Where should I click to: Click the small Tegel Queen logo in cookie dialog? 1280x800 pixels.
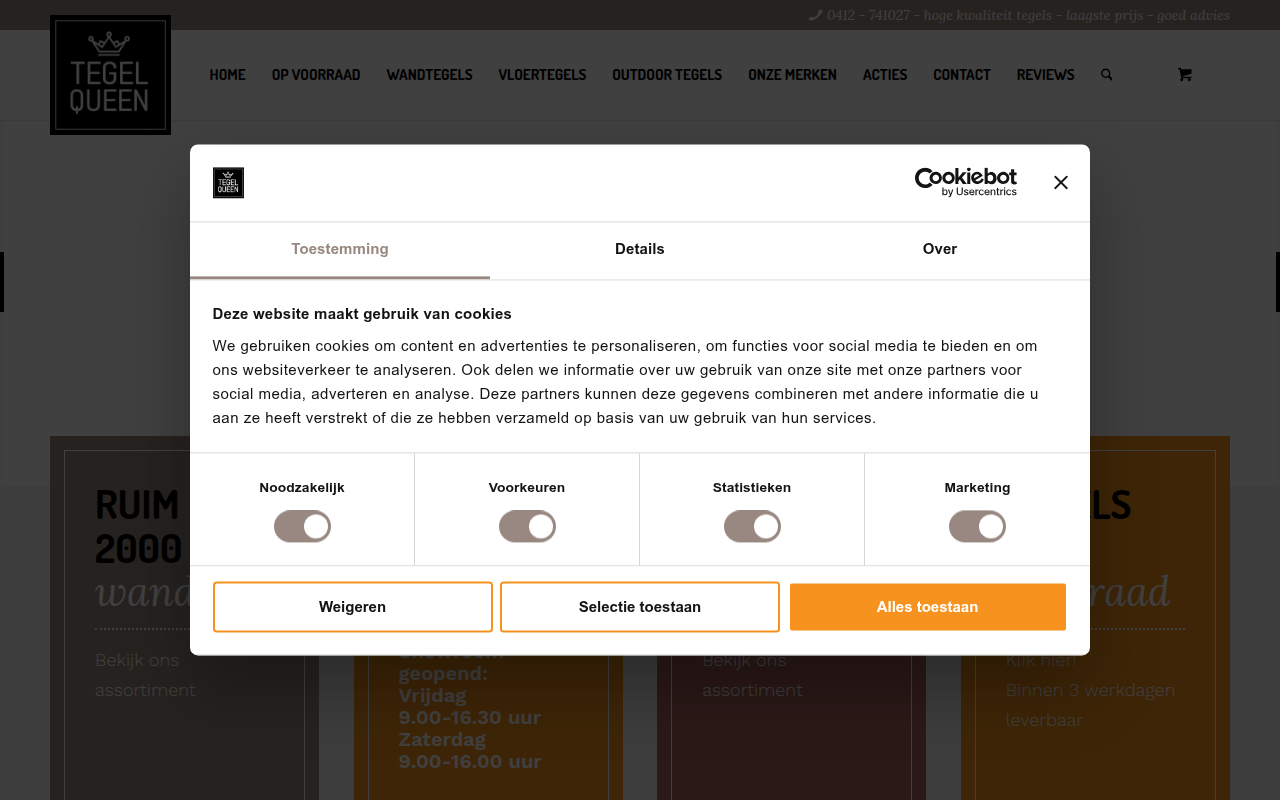point(228,183)
